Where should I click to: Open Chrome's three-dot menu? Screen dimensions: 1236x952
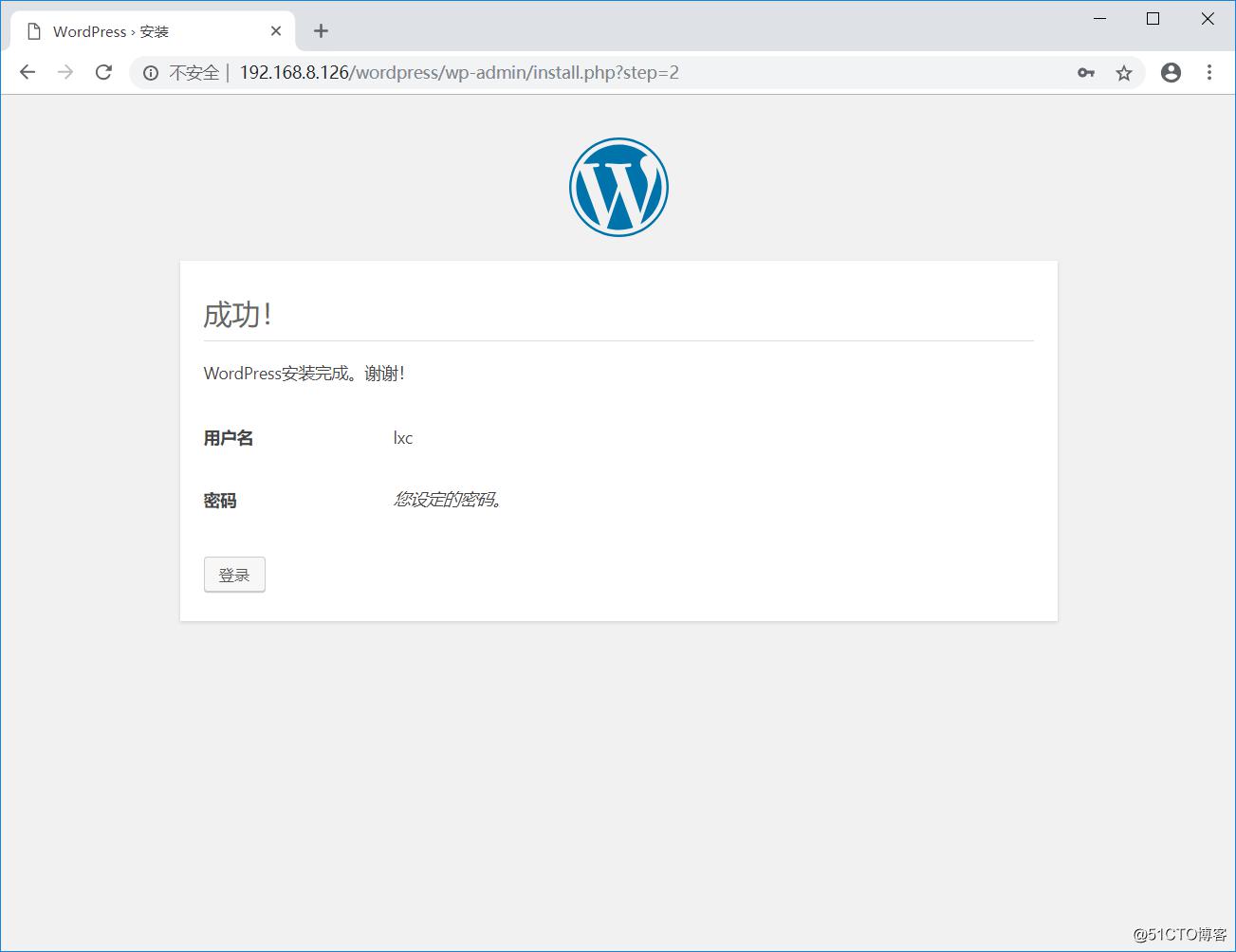click(1209, 72)
